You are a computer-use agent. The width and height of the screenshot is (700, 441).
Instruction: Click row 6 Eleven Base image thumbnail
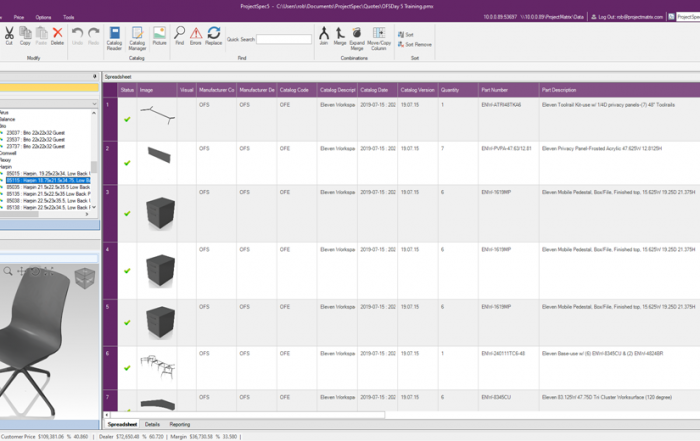click(x=158, y=367)
